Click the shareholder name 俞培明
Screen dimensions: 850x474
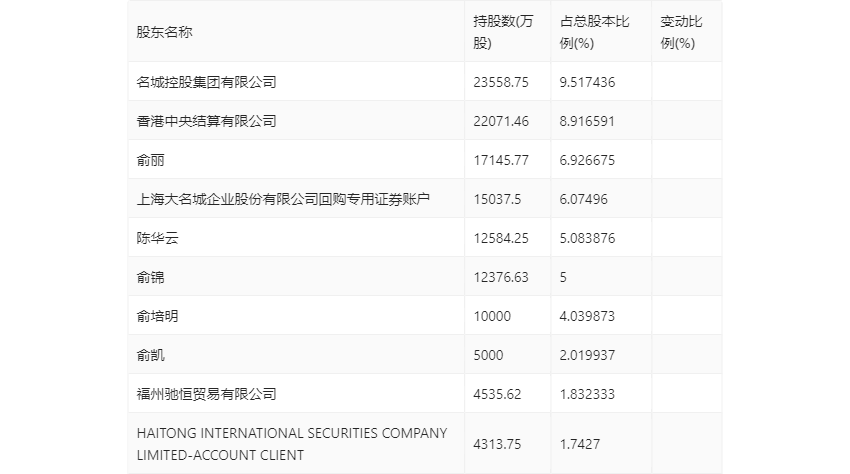pos(157,316)
